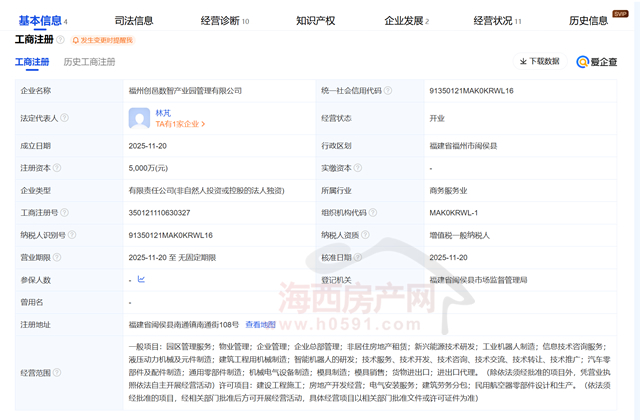Open the 历史信息 SVIP tab
The width and height of the screenshot is (640, 420).
[x=588, y=20]
